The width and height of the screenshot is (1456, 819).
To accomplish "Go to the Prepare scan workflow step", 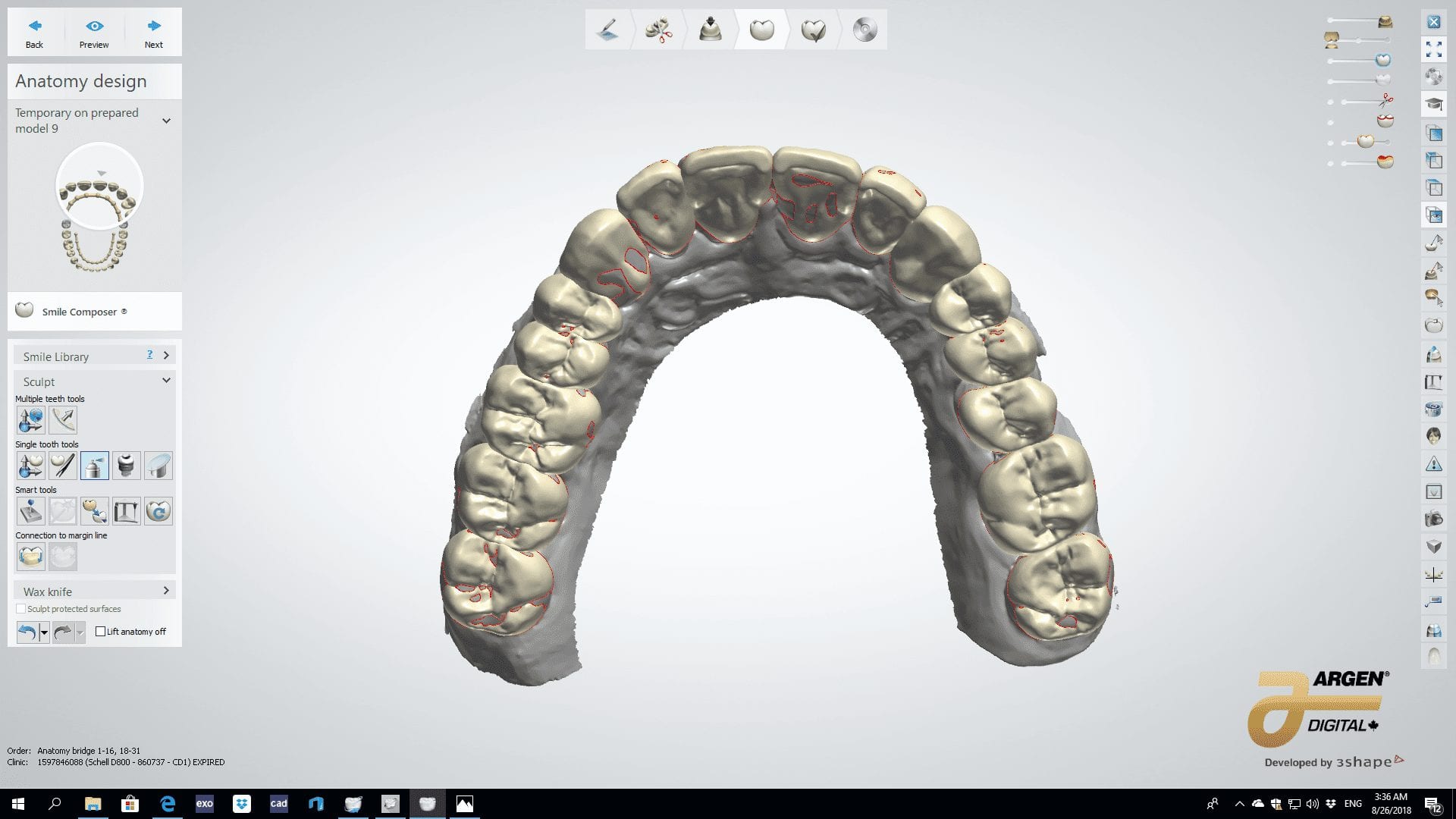I will [608, 30].
